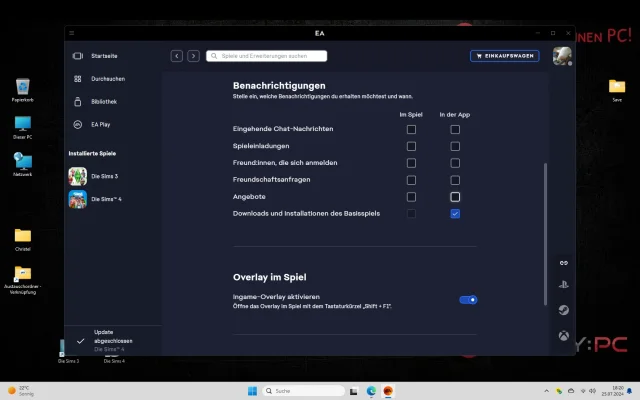Open the clock and date in taskbar
The height and width of the screenshot is (400, 640).
click(612, 391)
